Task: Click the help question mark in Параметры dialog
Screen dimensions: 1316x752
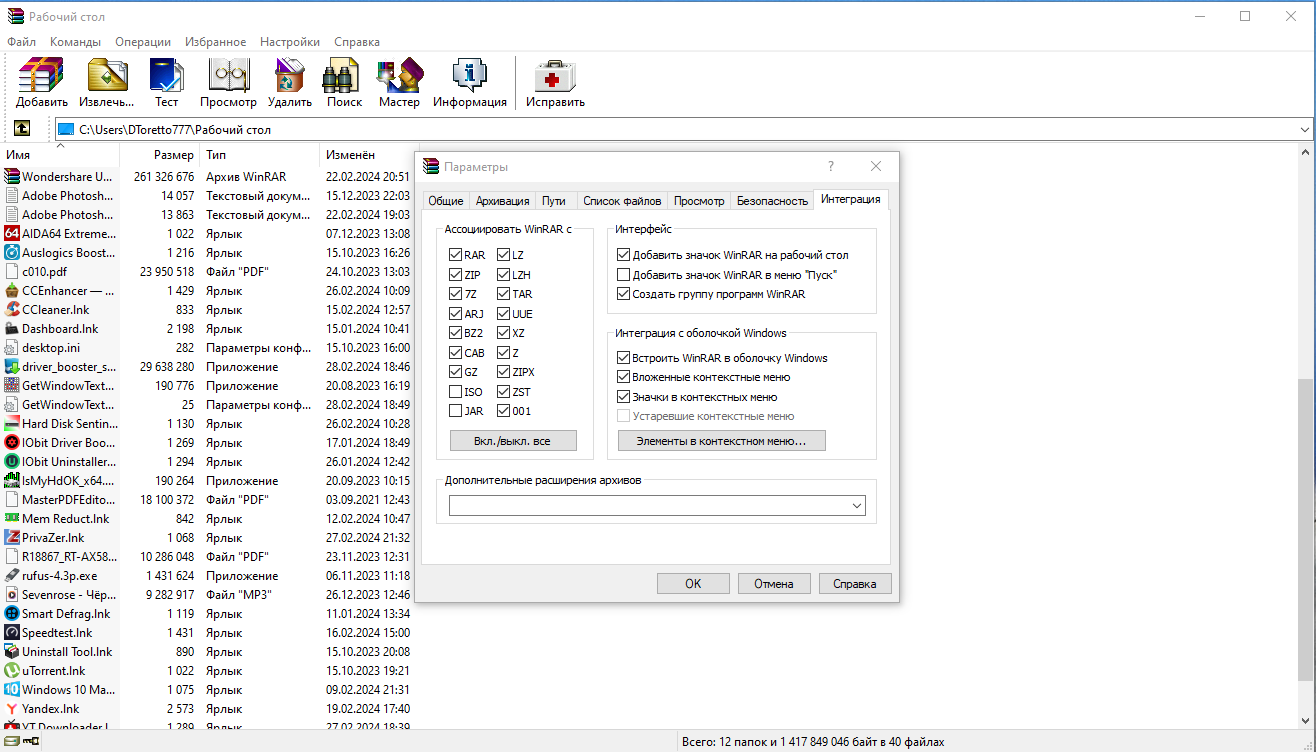Action: pyautogui.click(x=831, y=166)
